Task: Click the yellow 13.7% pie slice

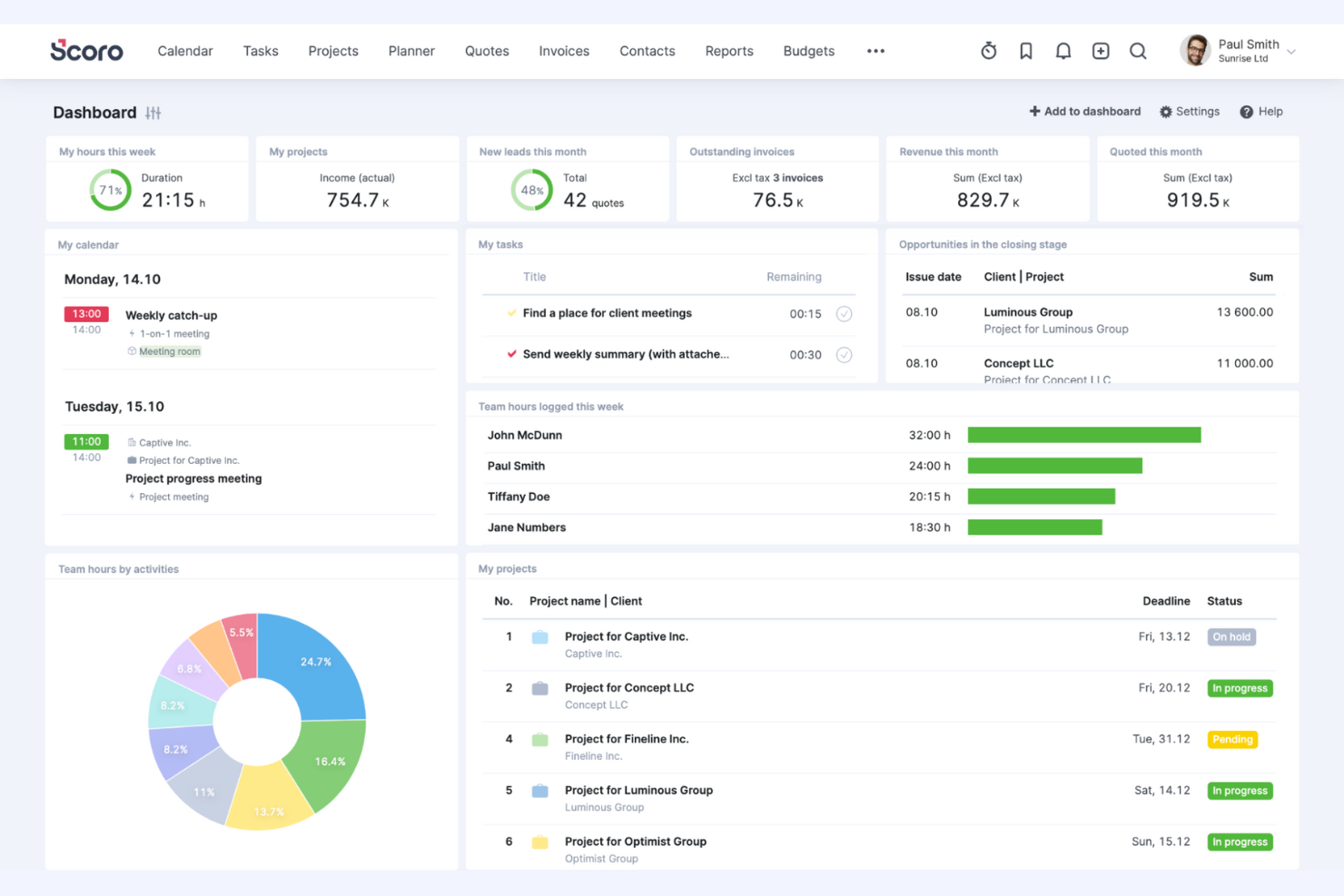Action: pos(266,801)
